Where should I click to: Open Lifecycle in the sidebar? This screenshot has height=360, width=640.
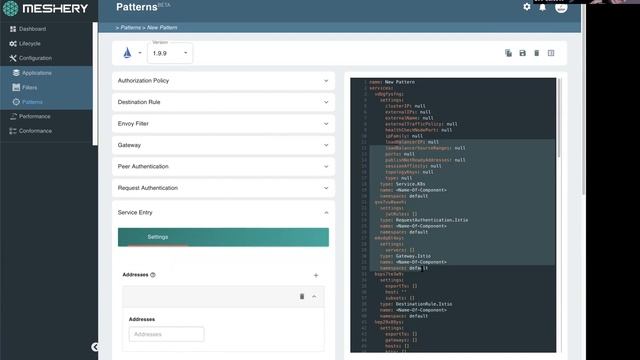[30, 44]
